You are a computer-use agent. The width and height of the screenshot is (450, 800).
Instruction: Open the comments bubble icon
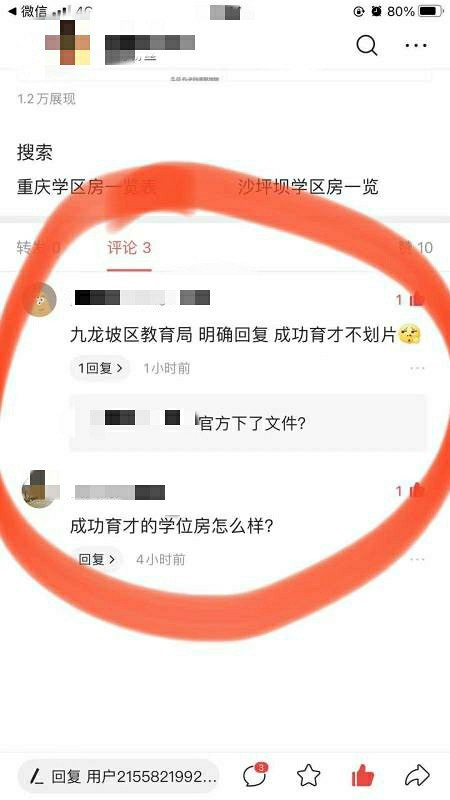(x=255, y=776)
